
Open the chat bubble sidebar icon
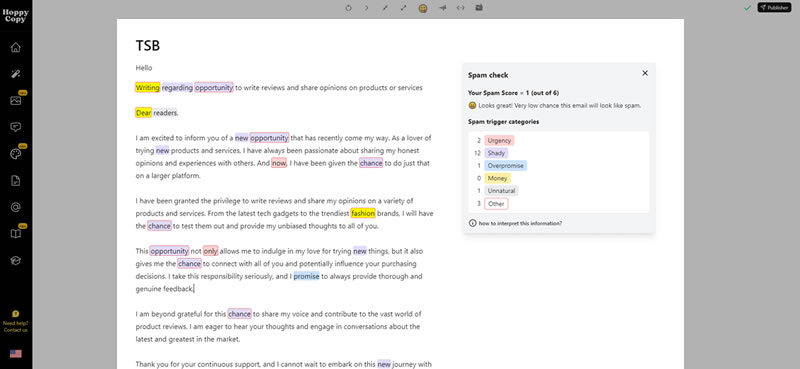click(x=16, y=127)
